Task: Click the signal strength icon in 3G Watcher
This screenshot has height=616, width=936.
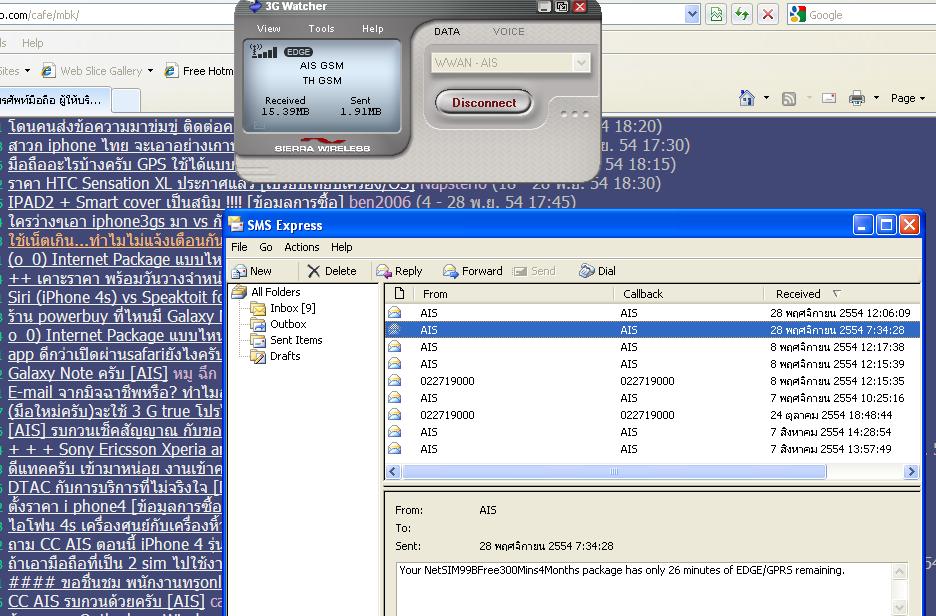Action: [x=263, y=51]
